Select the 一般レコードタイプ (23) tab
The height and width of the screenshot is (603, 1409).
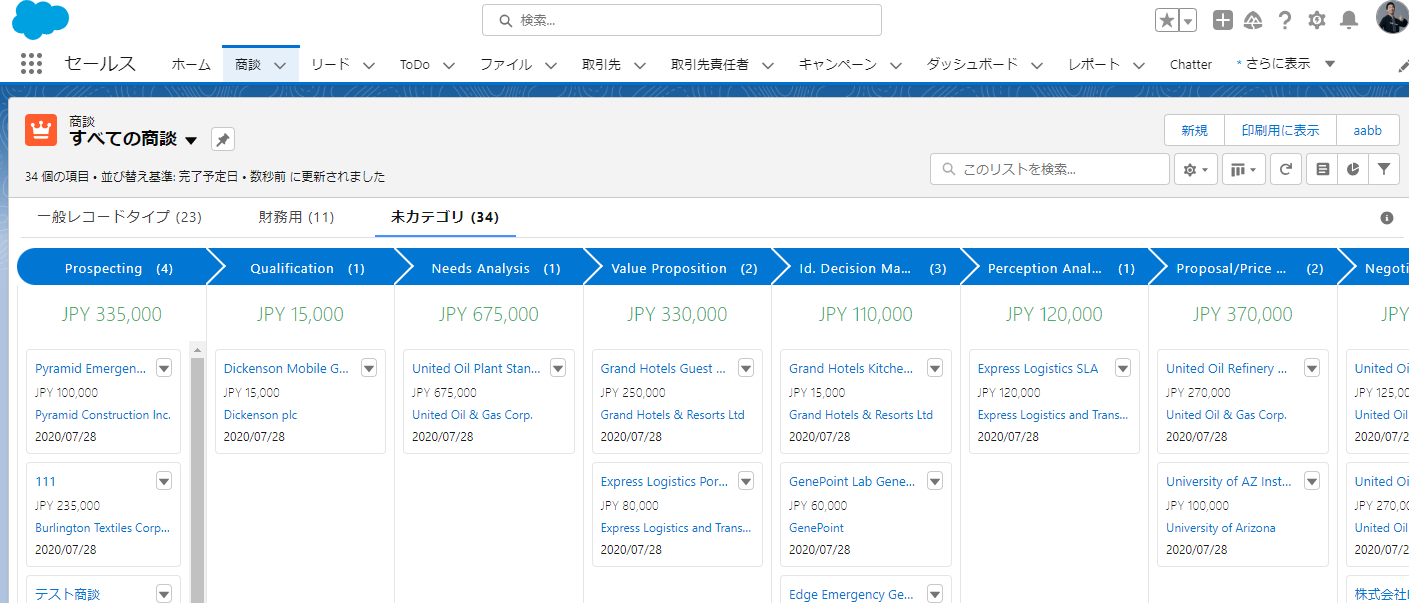click(x=119, y=217)
